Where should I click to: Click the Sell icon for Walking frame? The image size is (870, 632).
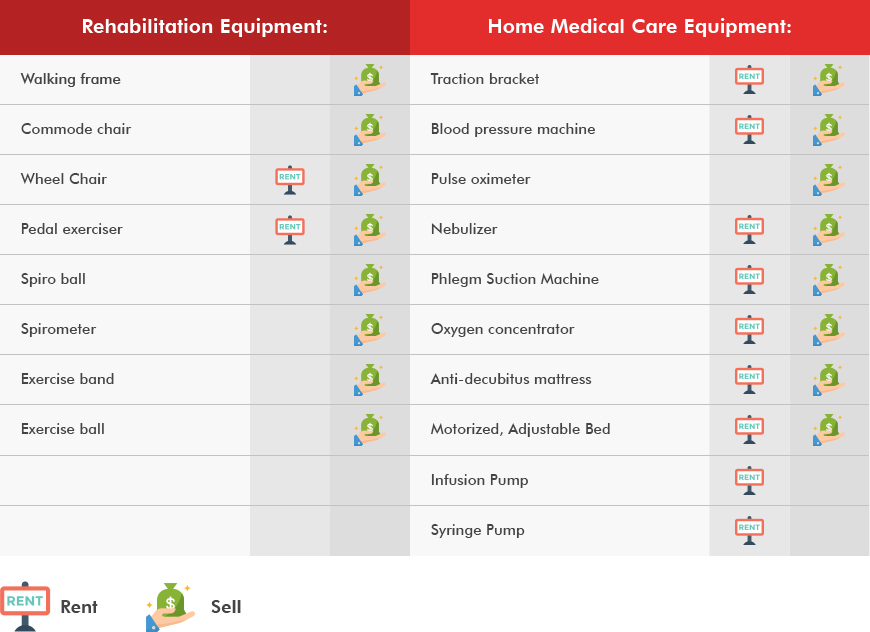[x=369, y=80]
